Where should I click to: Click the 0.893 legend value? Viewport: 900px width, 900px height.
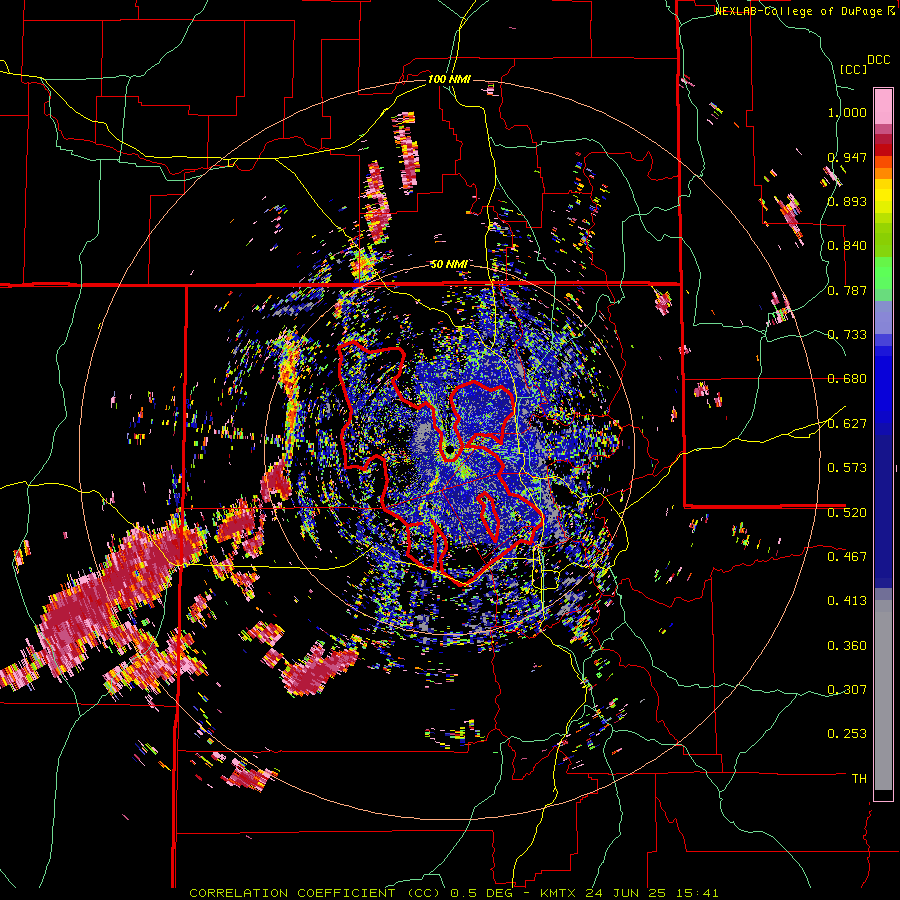(x=847, y=201)
